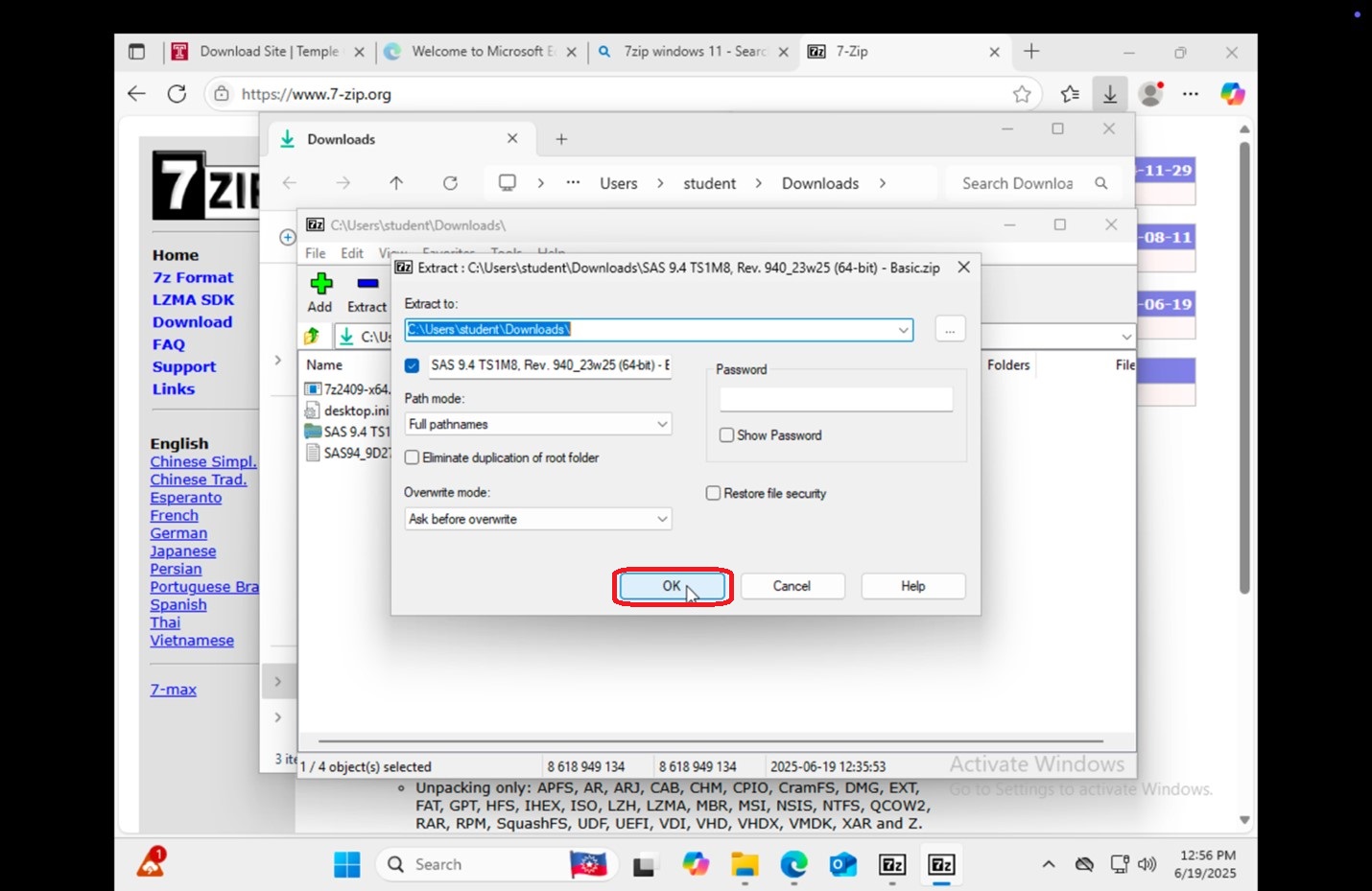Open the Overwrite mode dropdown

tap(537, 519)
